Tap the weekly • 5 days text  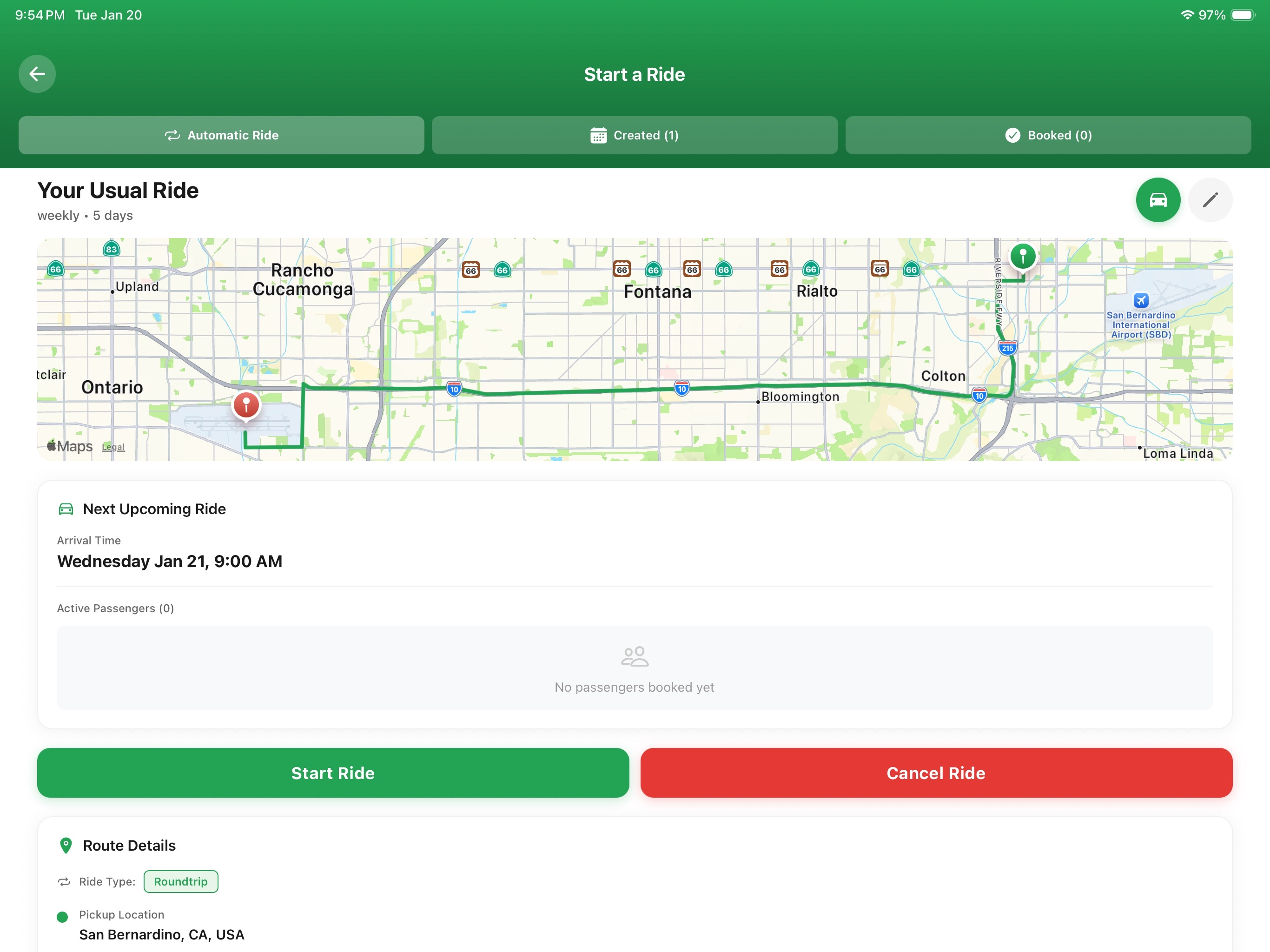pos(85,216)
